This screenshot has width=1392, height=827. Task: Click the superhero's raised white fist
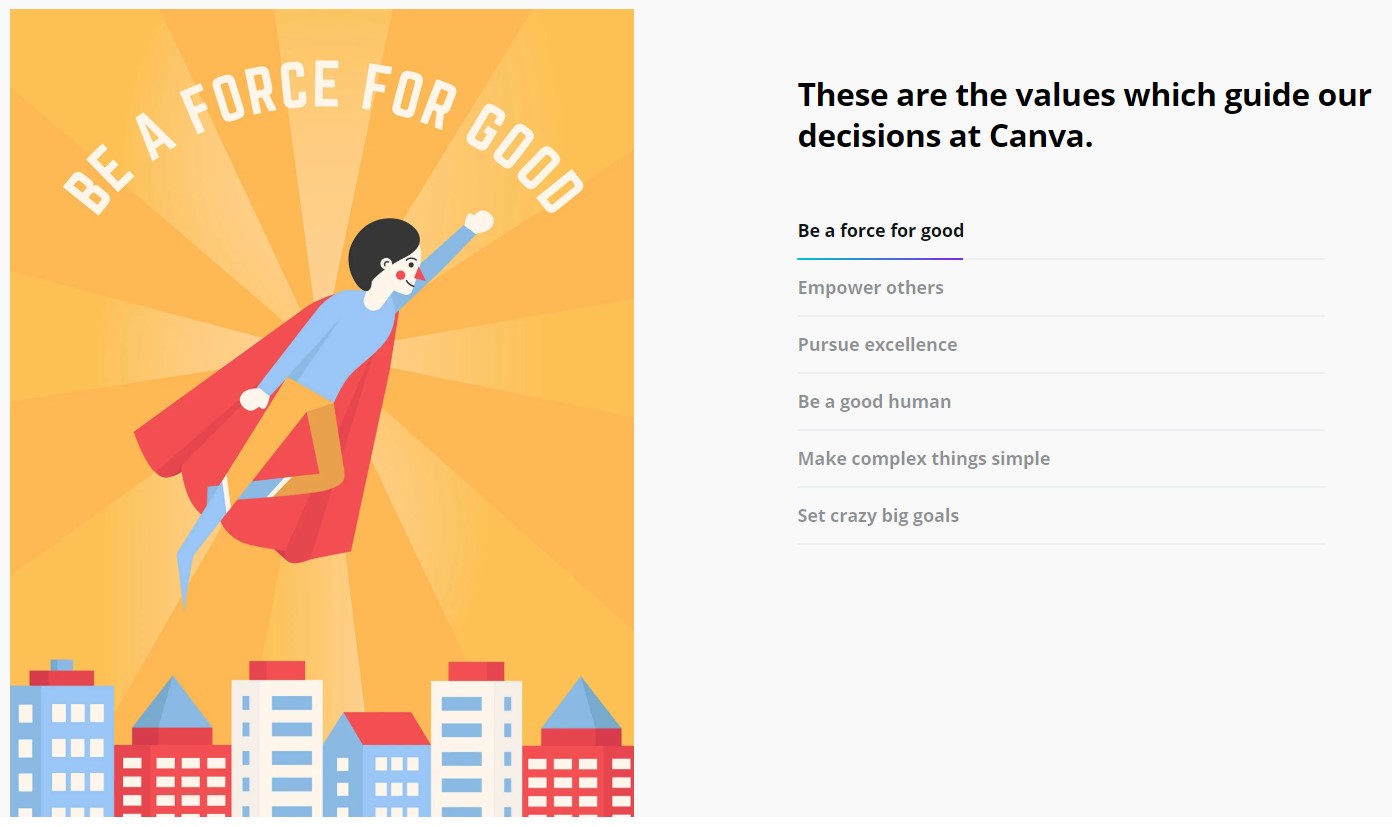pos(480,222)
